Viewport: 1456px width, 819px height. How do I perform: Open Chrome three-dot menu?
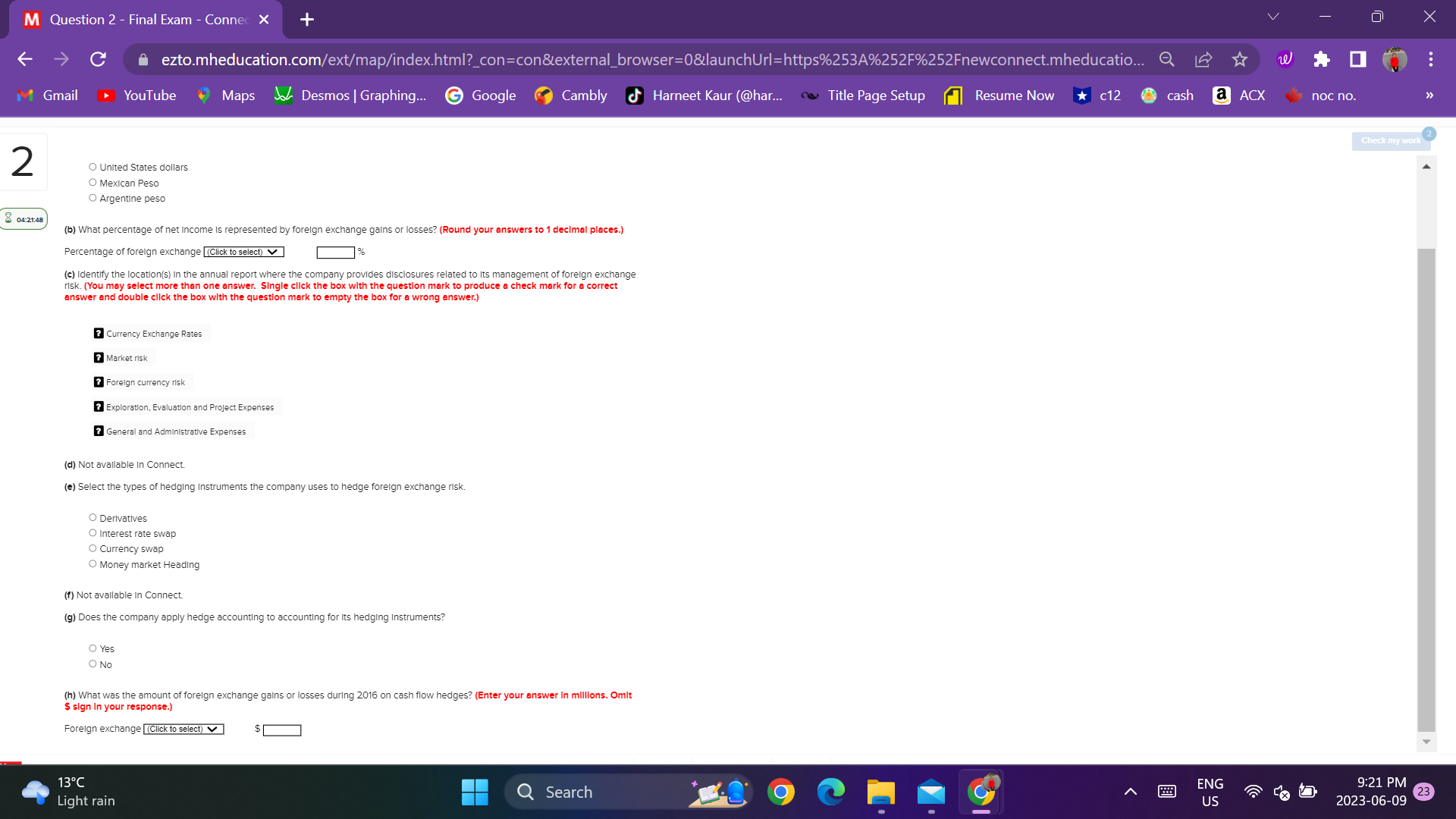point(1430,59)
